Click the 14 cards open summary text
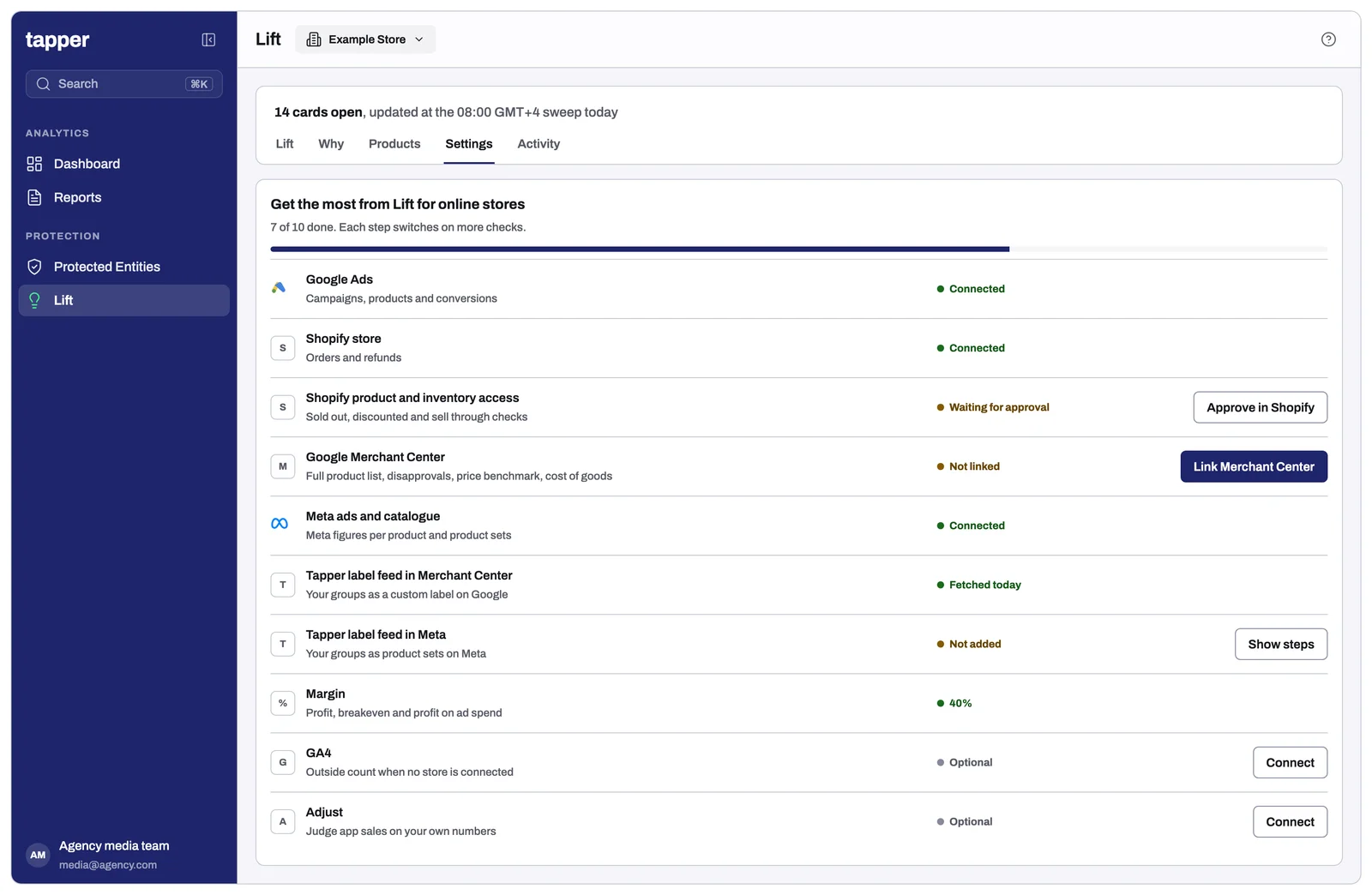This screenshot has width=1372, height=895. point(318,112)
